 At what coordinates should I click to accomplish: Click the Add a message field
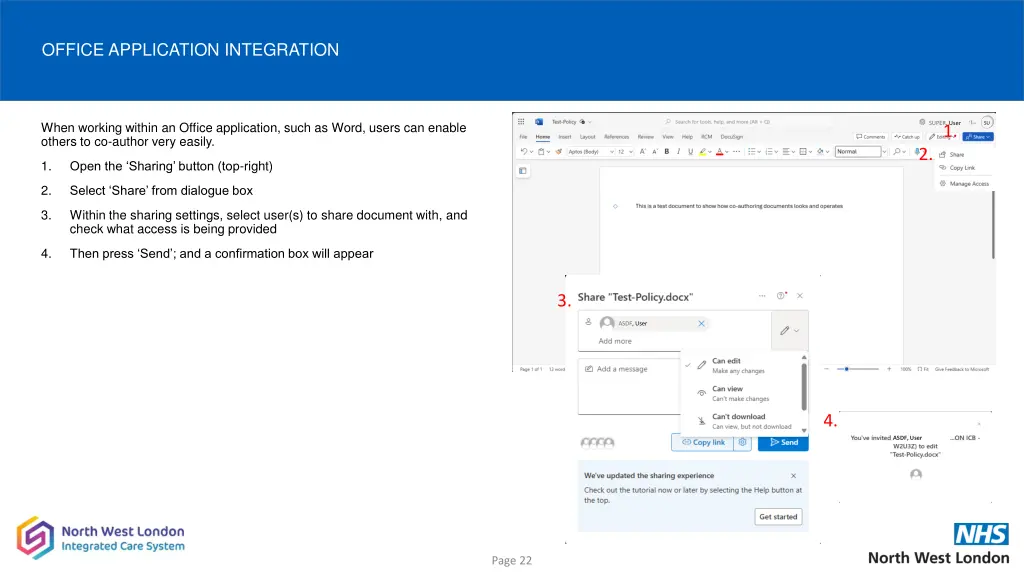pos(630,386)
